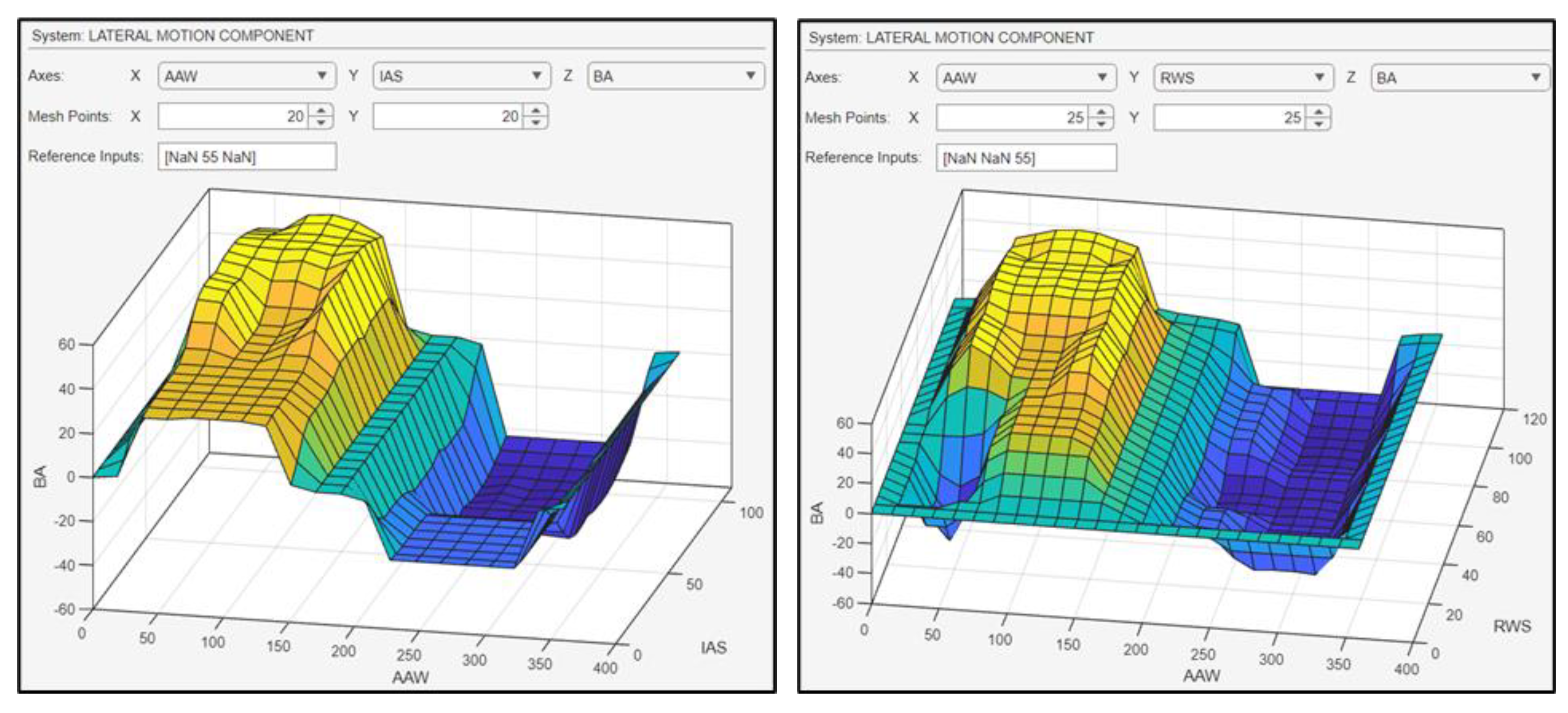1568x713 pixels.
Task: Decrease left panel Y mesh points down arrow
Action: click(x=535, y=122)
